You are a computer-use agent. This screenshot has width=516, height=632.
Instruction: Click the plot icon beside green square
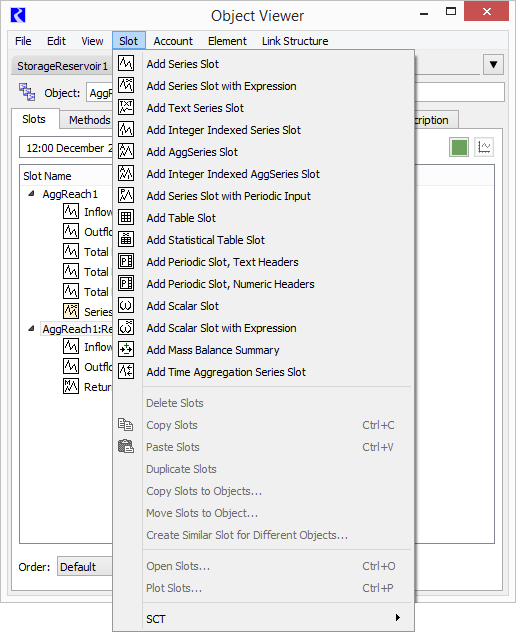(x=484, y=147)
